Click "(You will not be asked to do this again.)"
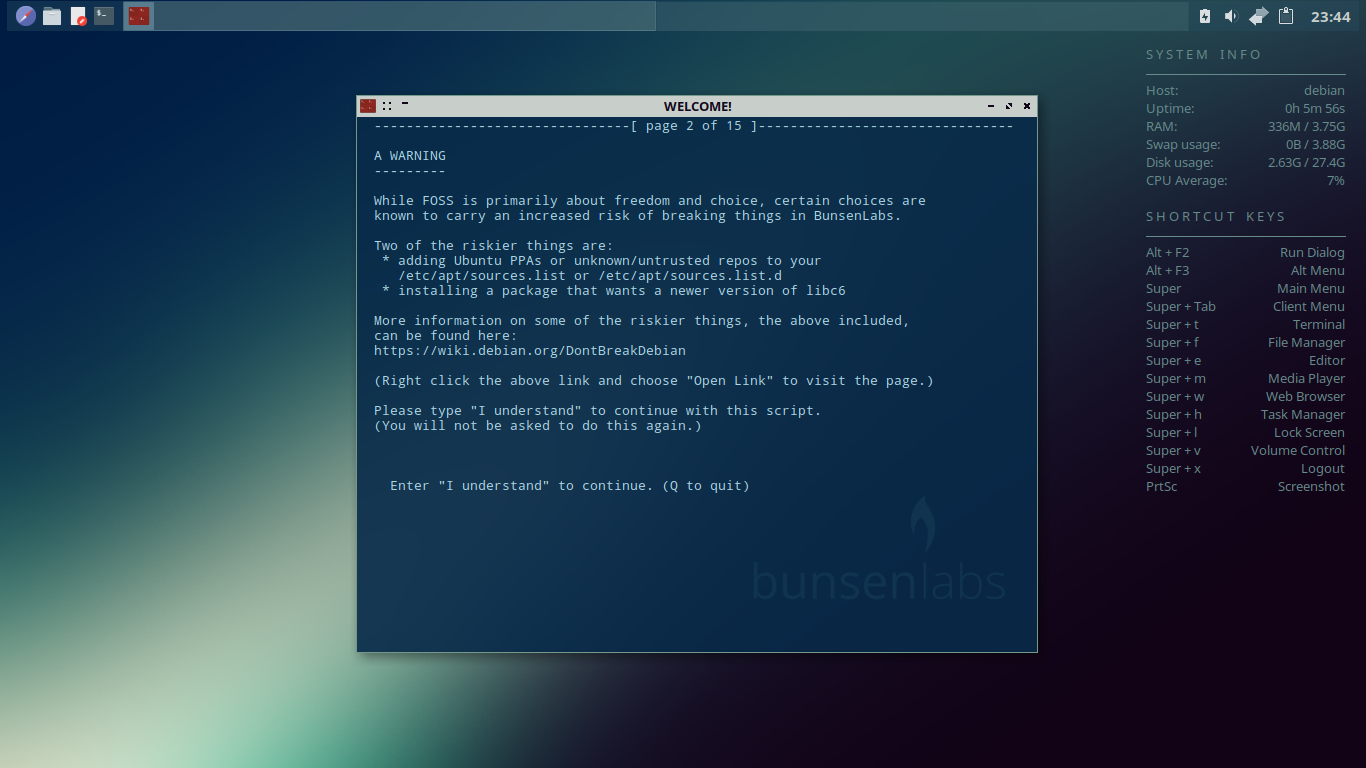1366x768 pixels. coord(538,426)
